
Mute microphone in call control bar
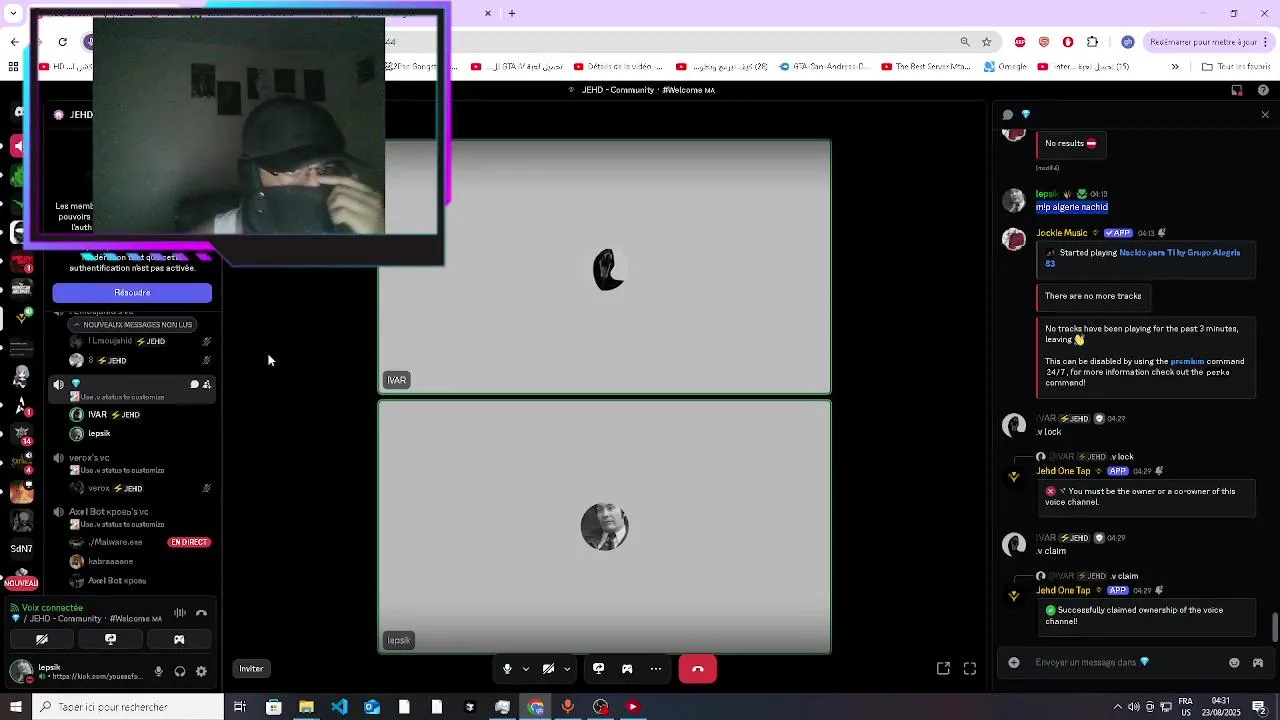[x=507, y=669]
